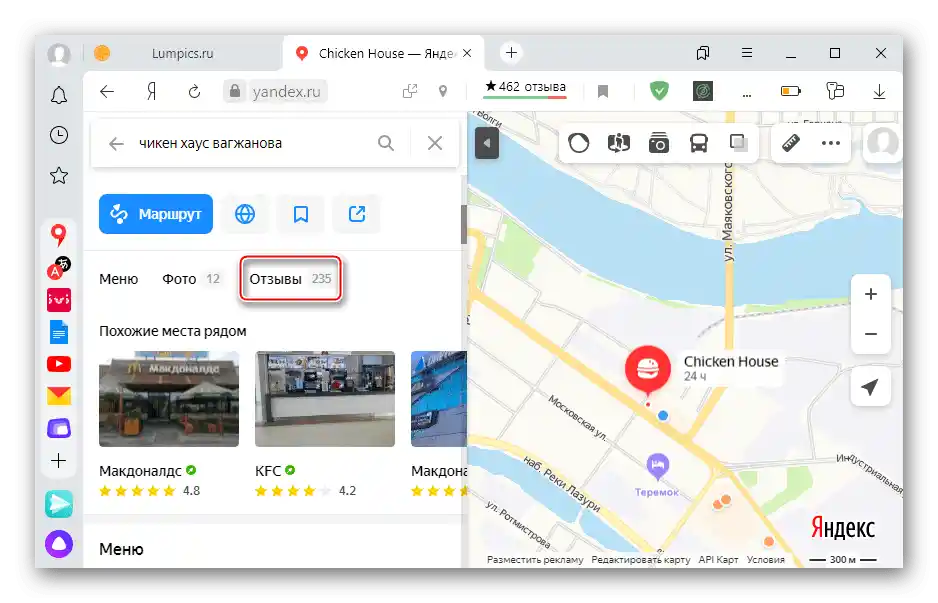Save place with bookmark button
Image resolution: width=938 pixels, height=603 pixels.
pyautogui.click(x=301, y=214)
